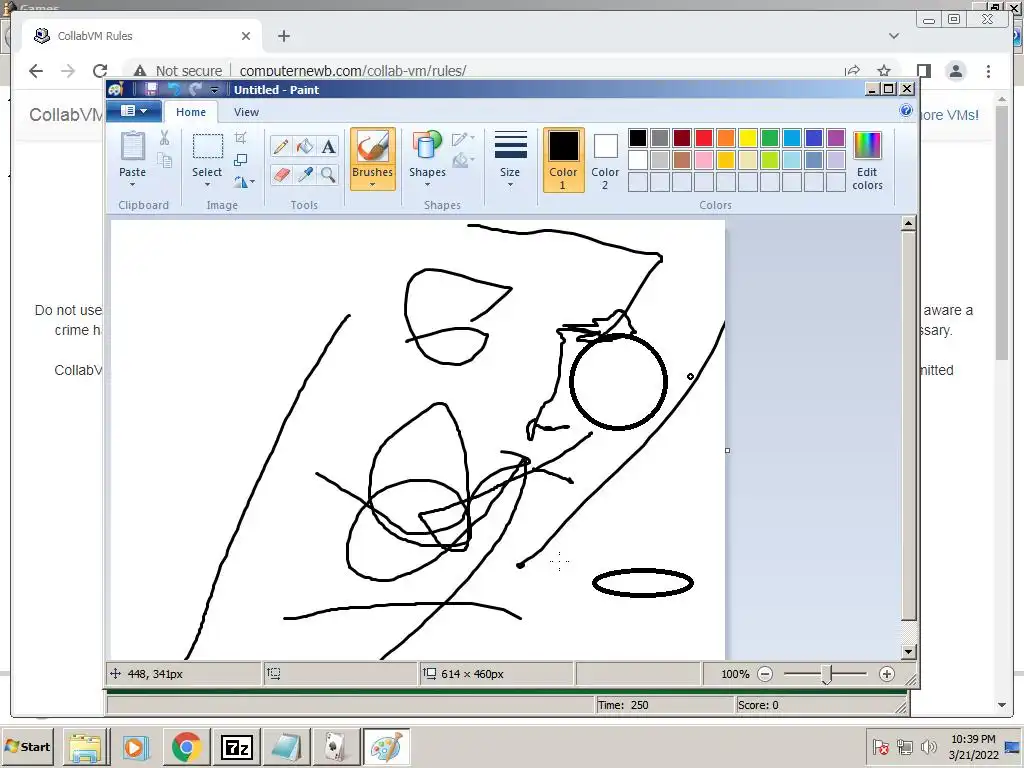
Task: Go back in Chrome
Action: [36, 71]
